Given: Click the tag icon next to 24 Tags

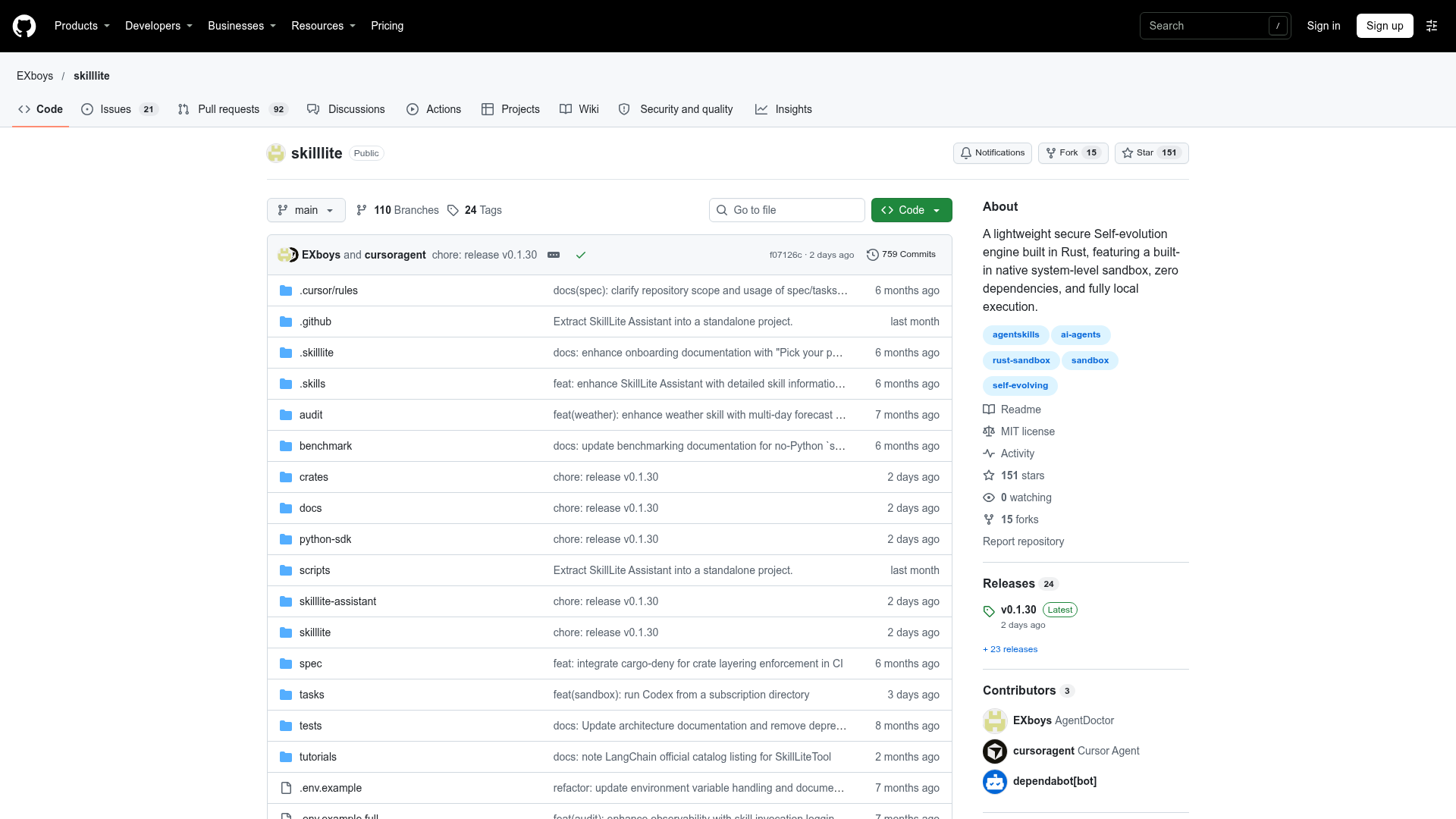Looking at the screenshot, I should tap(453, 210).
